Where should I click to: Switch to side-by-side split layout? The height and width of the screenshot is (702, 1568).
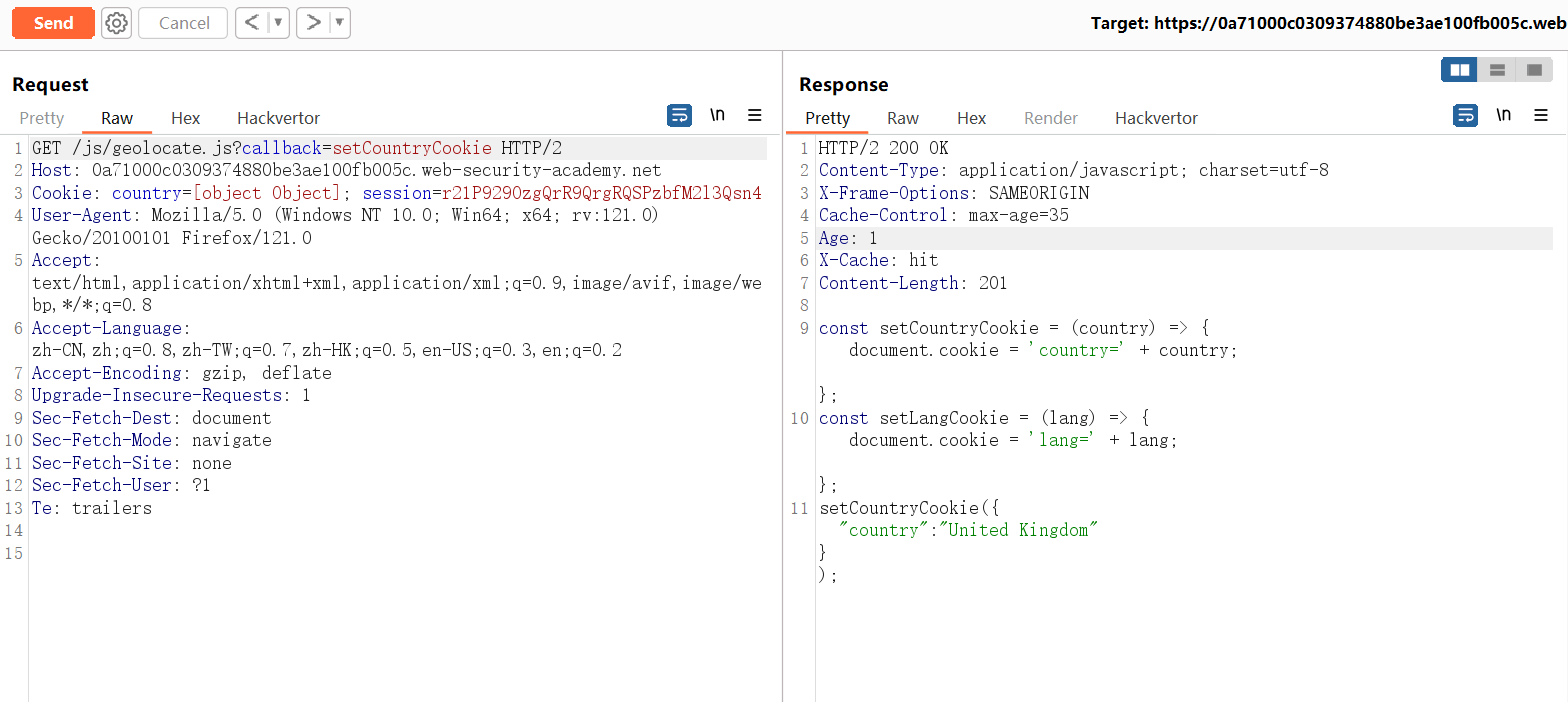(x=1459, y=70)
